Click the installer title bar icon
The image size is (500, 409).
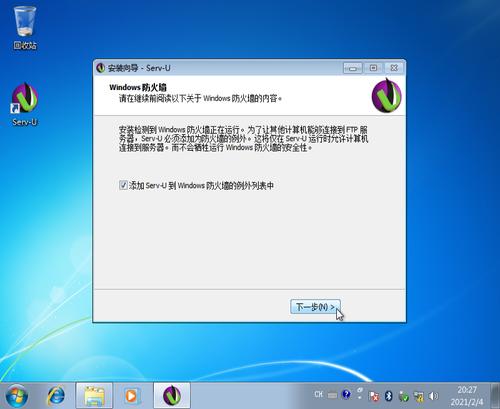(101, 68)
